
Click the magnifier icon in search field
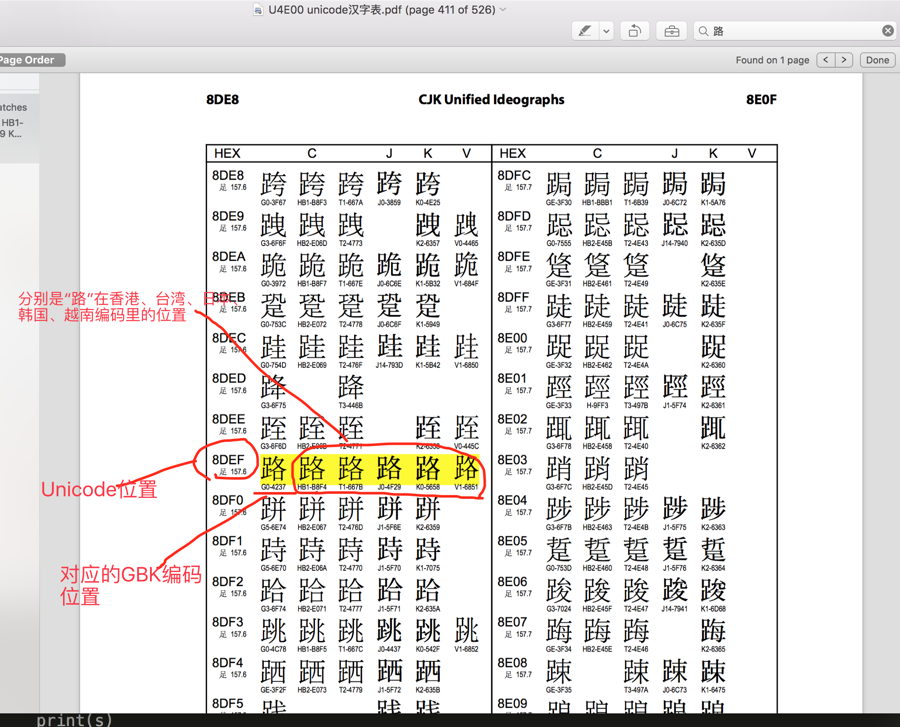pyautogui.click(x=704, y=31)
